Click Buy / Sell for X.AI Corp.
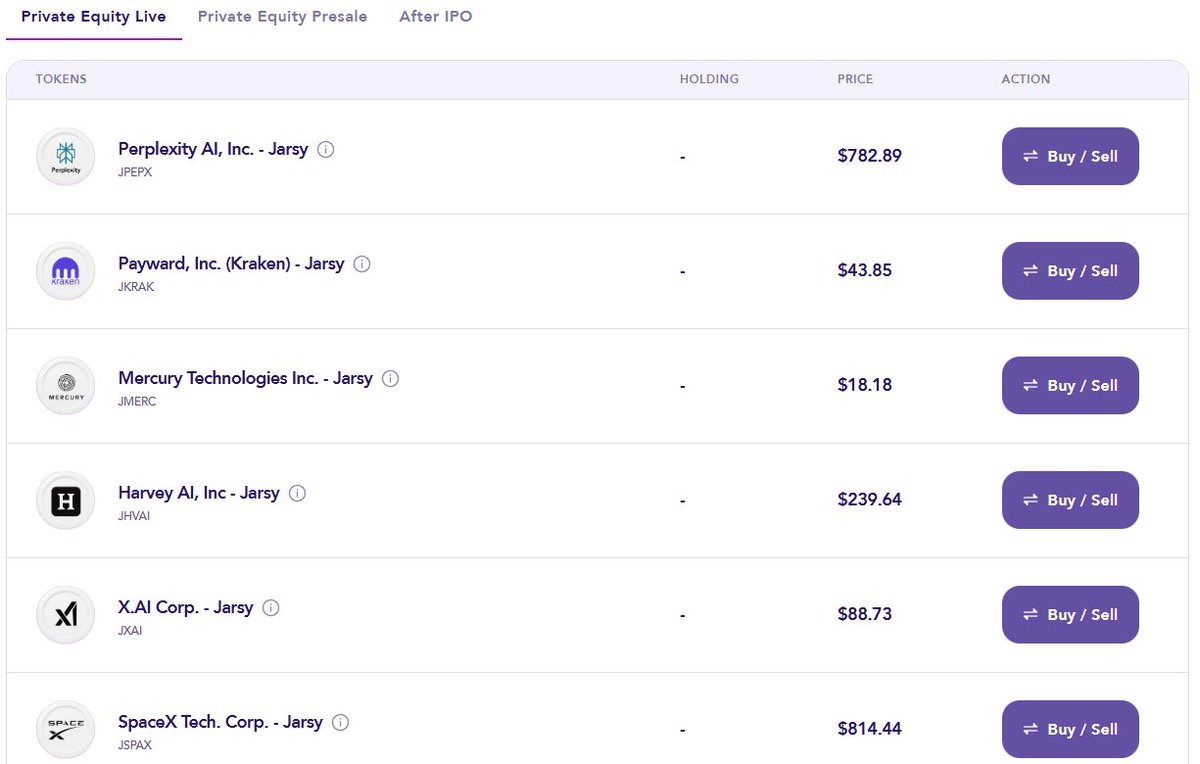This screenshot has width=1200, height=764. click(x=1070, y=615)
